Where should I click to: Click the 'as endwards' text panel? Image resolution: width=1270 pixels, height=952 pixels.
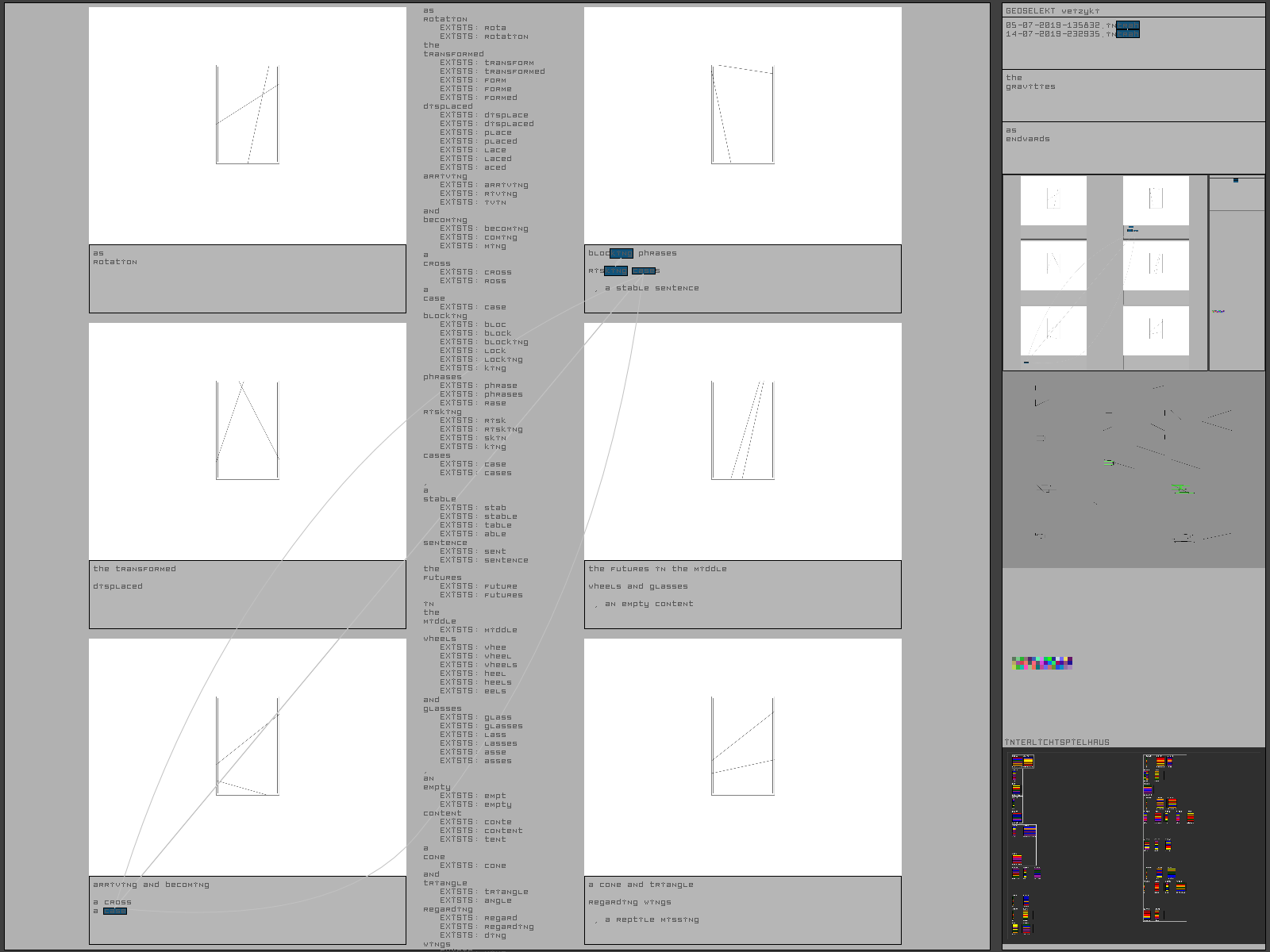pos(1133,147)
